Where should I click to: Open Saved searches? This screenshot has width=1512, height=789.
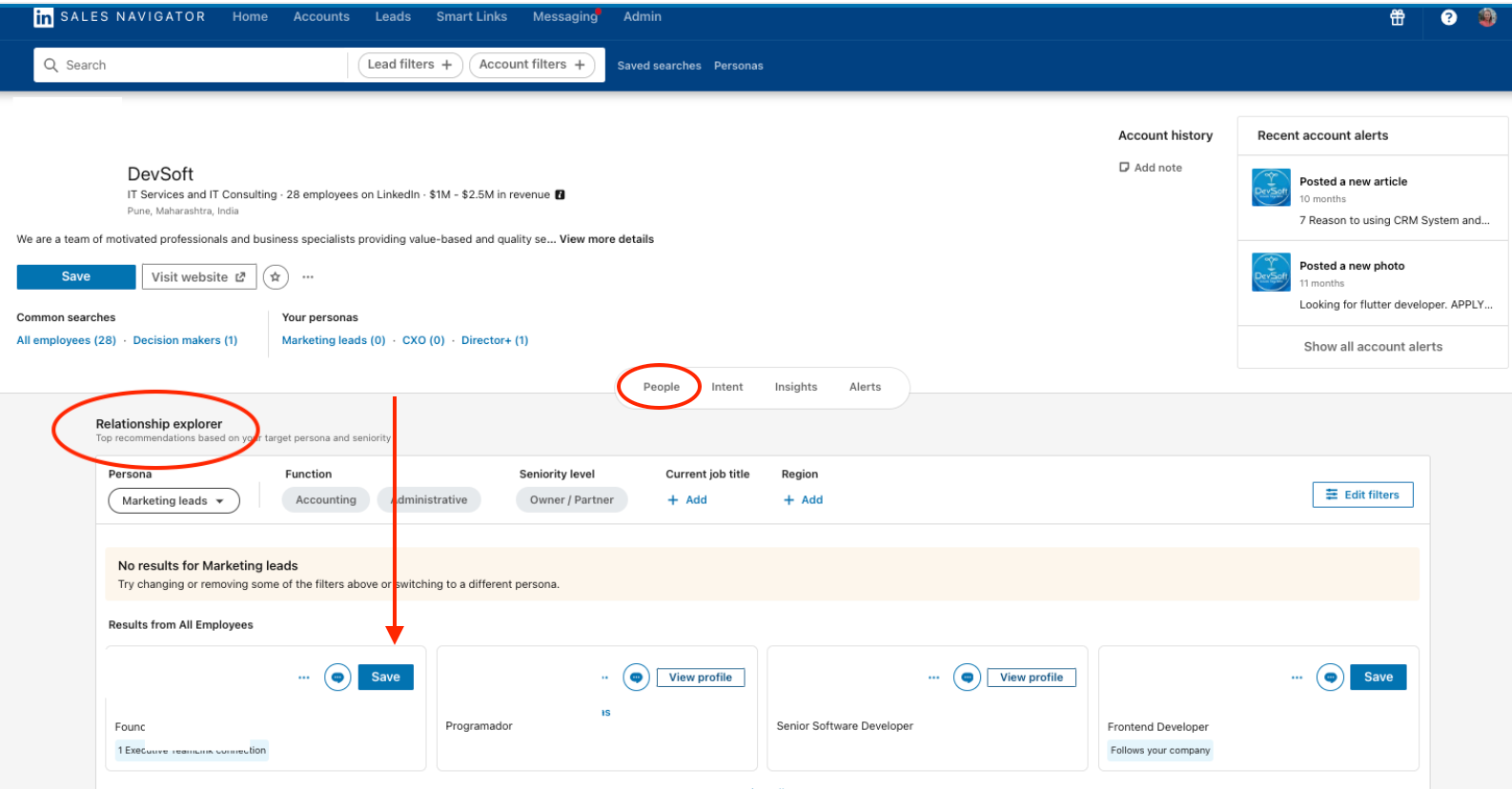pyautogui.click(x=659, y=66)
